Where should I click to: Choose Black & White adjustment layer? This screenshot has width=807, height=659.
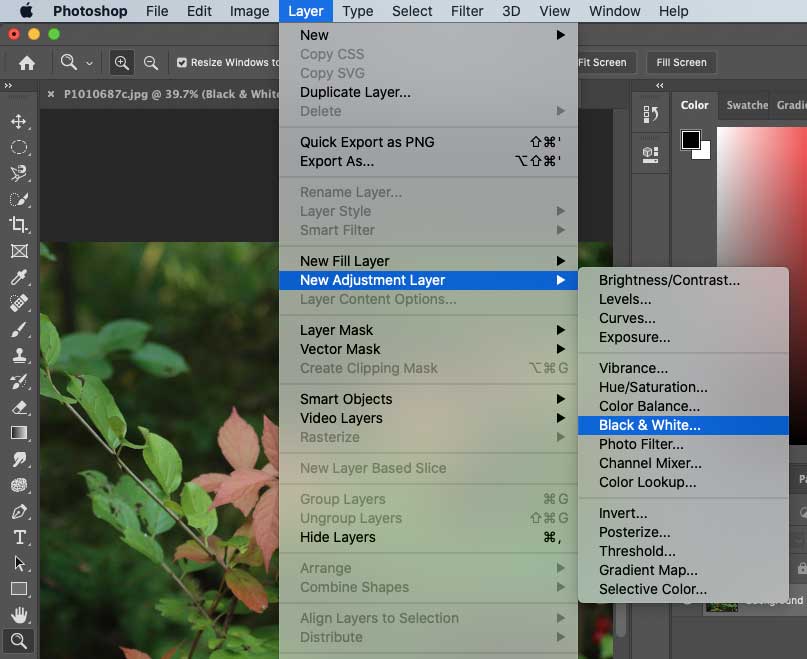point(683,425)
